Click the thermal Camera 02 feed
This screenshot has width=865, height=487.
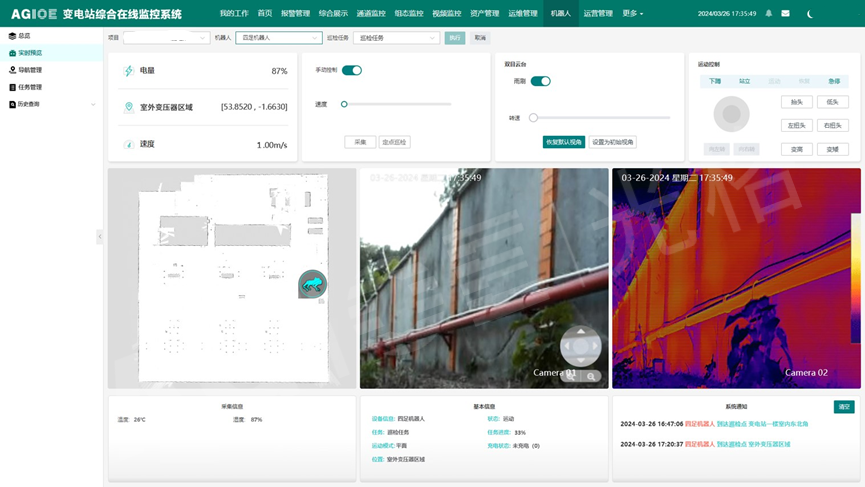click(x=736, y=278)
